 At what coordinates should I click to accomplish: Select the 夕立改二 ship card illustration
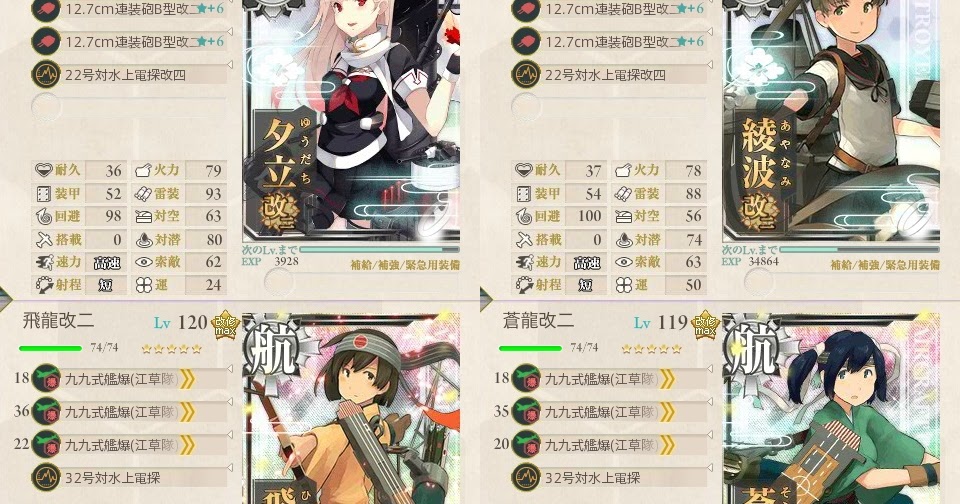pos(351,119)
